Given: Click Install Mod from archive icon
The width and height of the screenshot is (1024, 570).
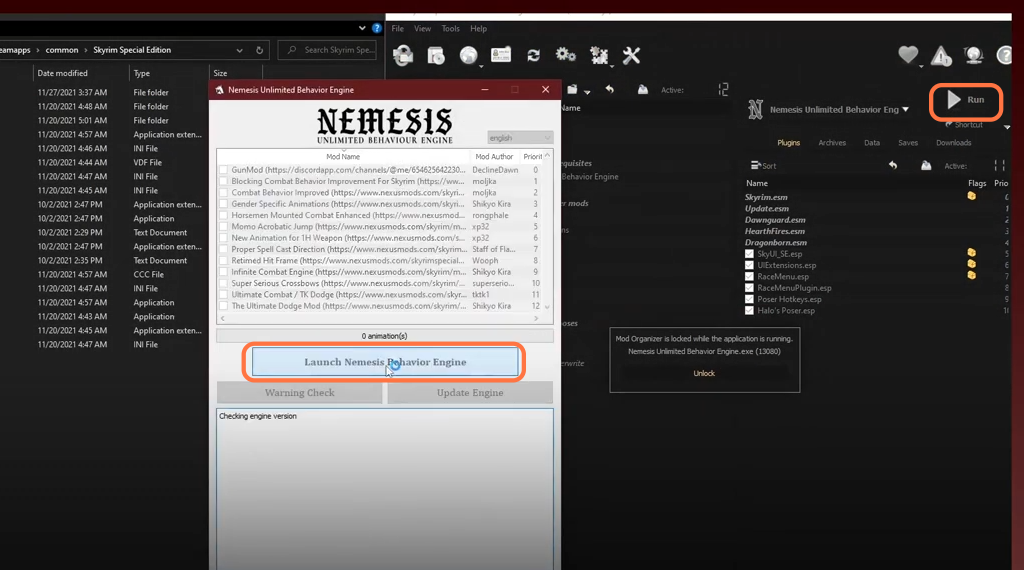Looking at the screenshot, I should [436, 55].
